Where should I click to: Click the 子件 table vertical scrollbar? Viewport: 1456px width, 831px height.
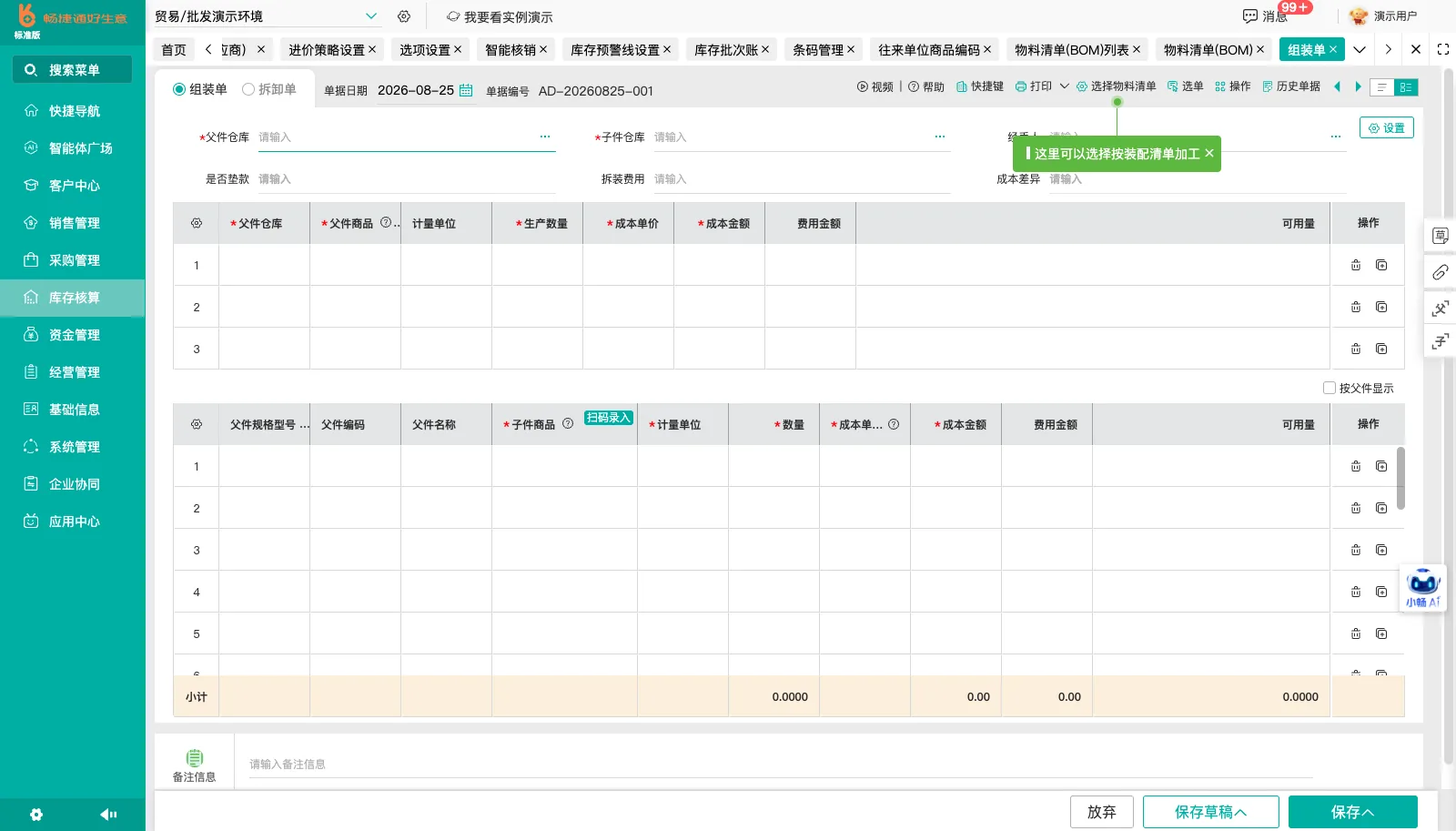(x=1400, y=478)
